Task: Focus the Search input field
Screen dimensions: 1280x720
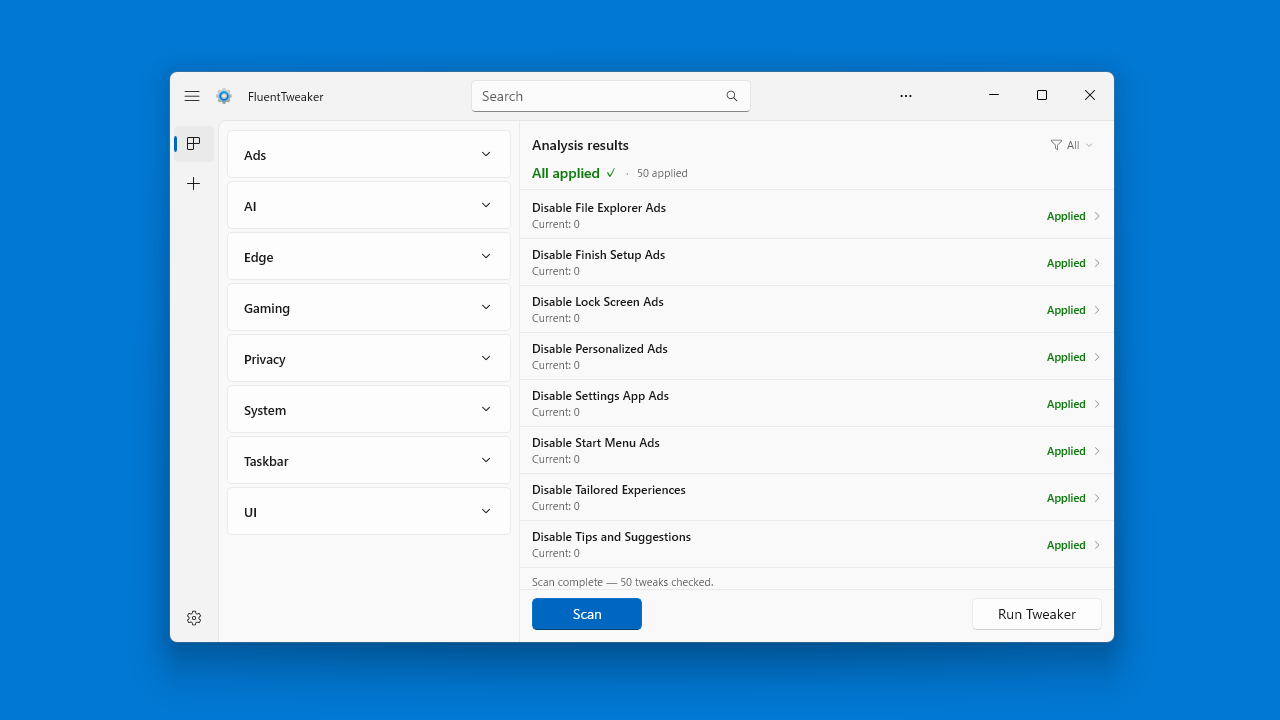Action: (x=611, y=96)
